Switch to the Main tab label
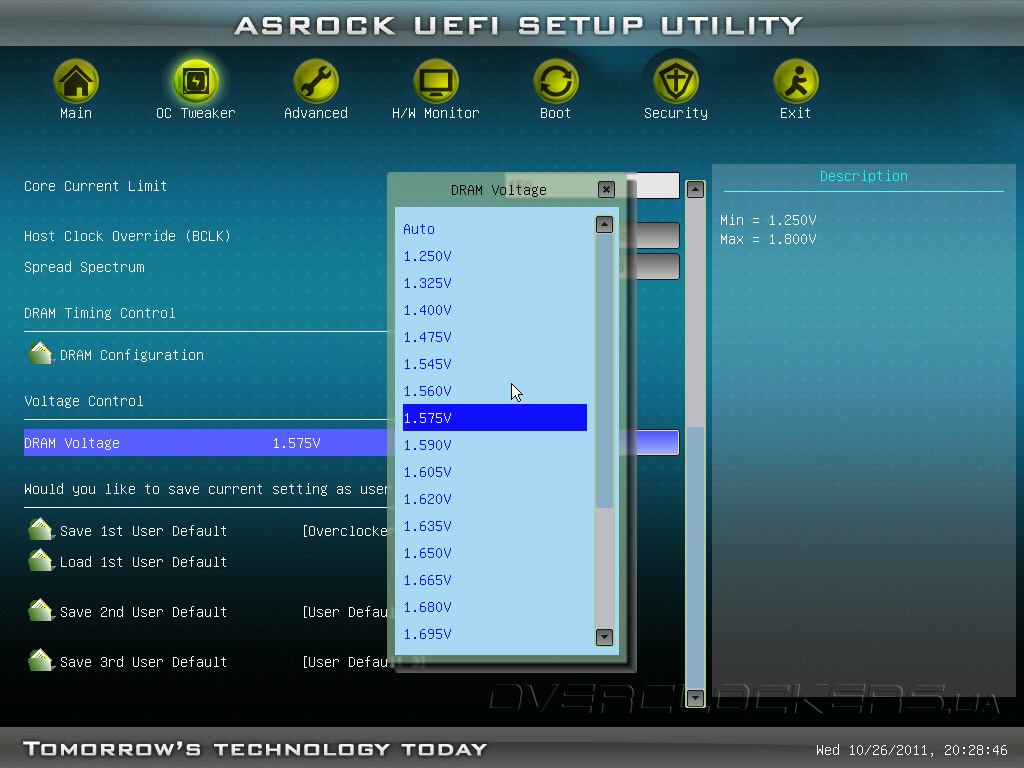This screenshot has height=768, width=1024. [x=76, y=113]
